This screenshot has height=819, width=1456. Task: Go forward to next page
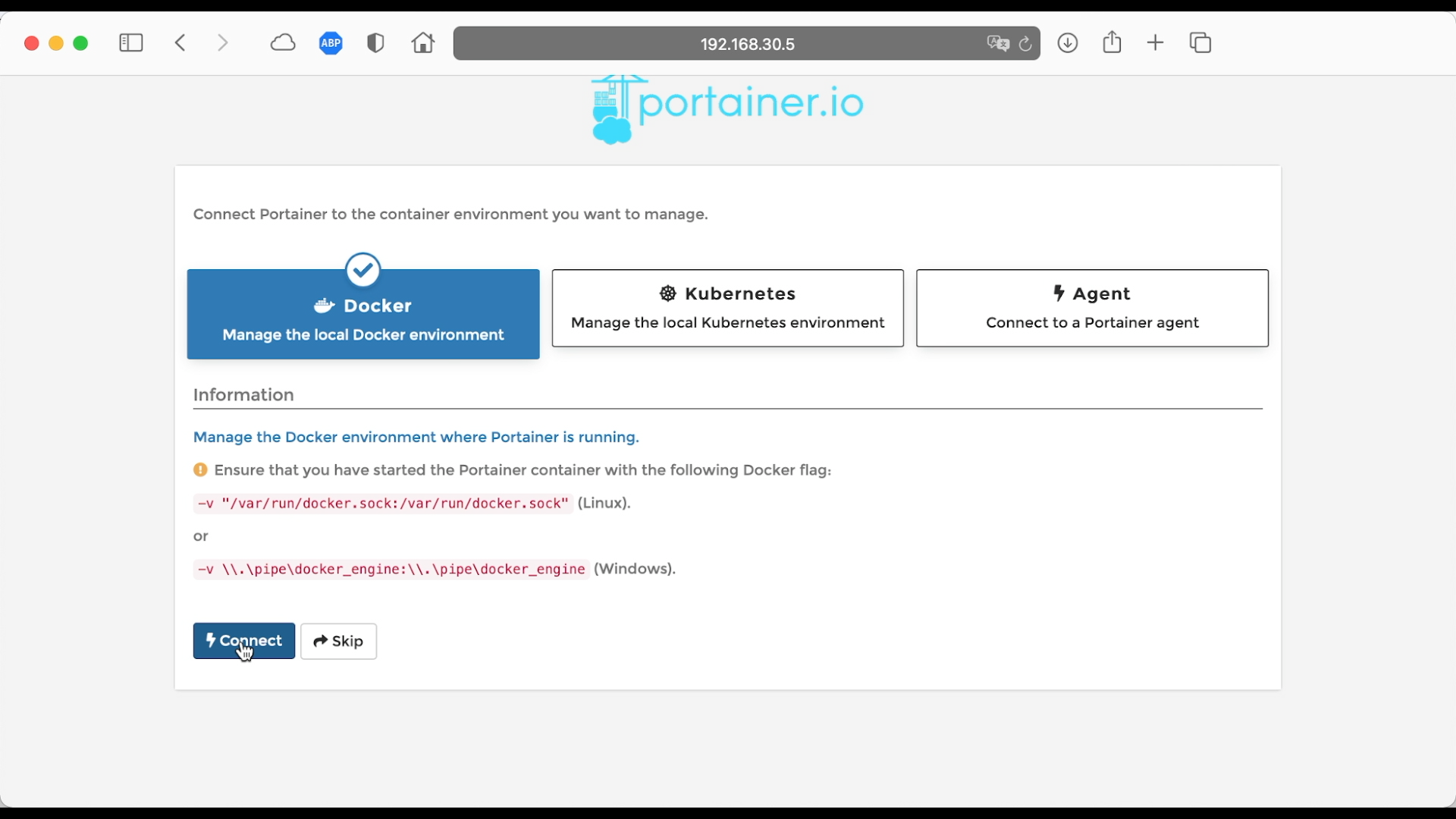(x=222, y=43)
